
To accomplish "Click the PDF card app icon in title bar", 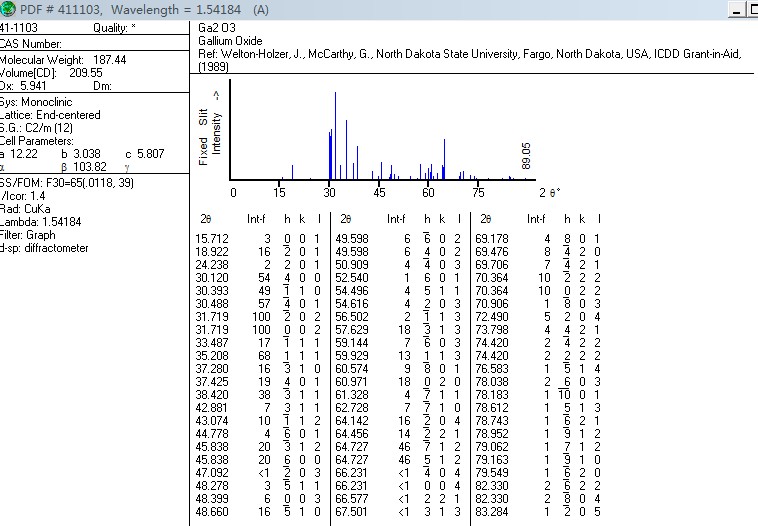I will pos(8,9).
